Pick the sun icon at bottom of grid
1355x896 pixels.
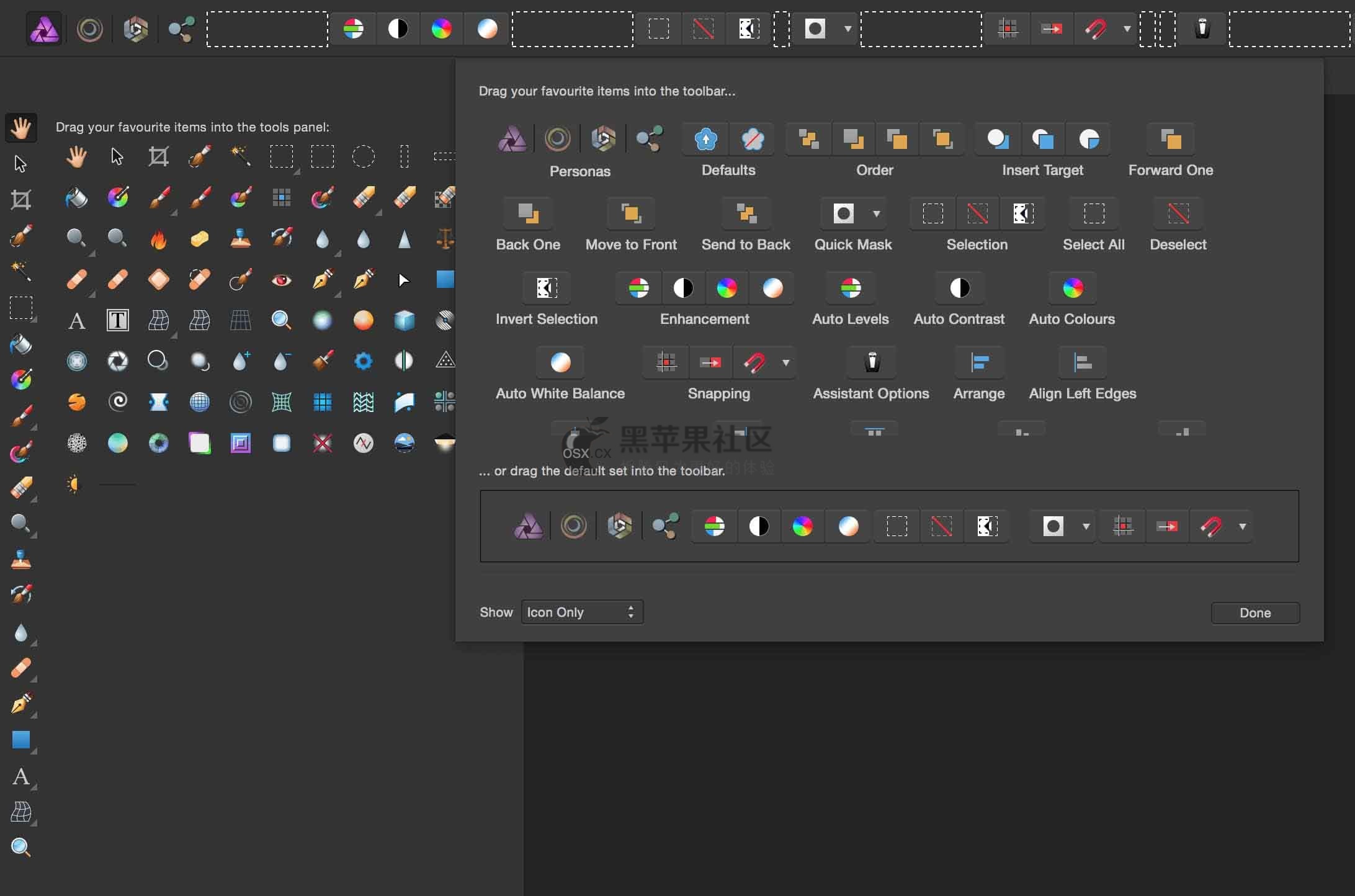click(74, 484)
